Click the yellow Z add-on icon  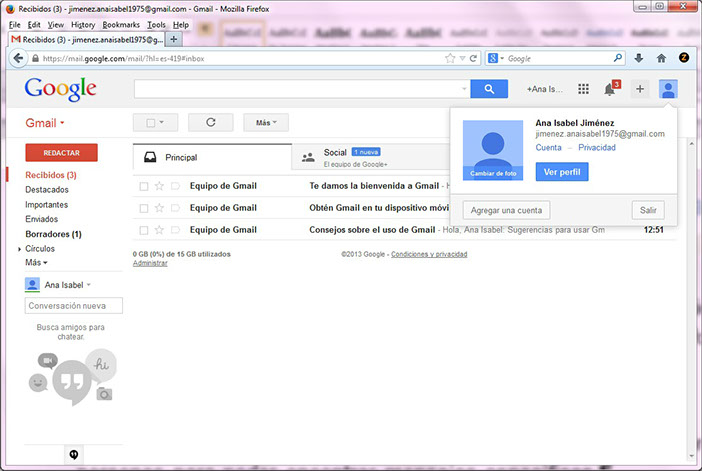(684, 57)
